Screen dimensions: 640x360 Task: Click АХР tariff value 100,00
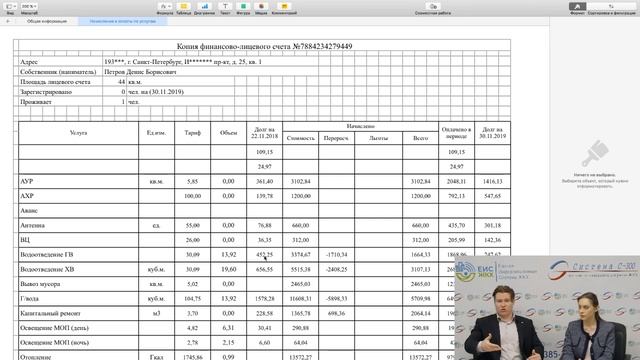(193, 196)
